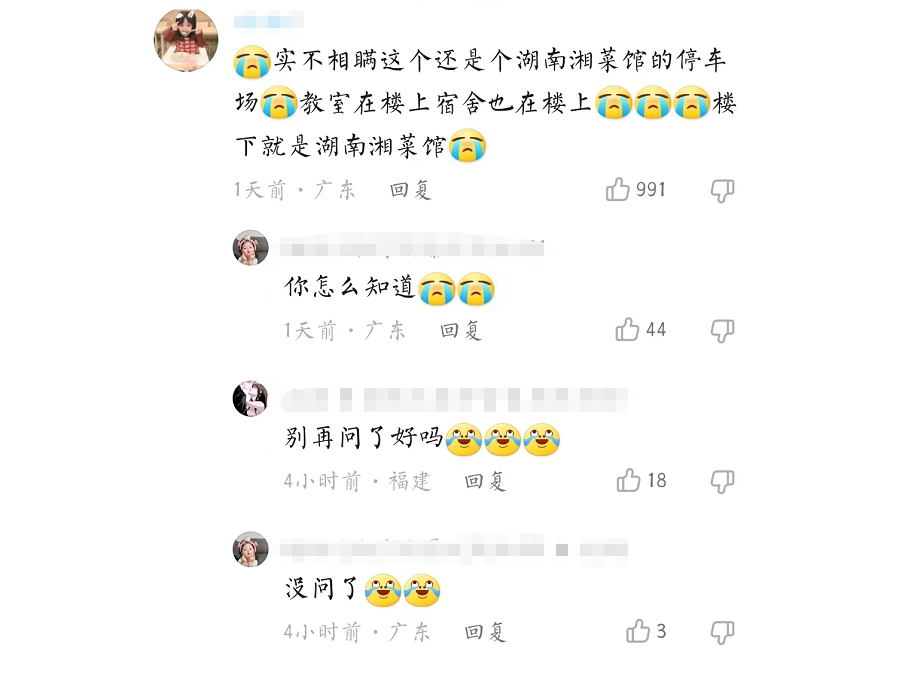Dislike the reply '你怎么知道'
The width and height of the screenshot is (908, 679).
[x=722, y=331]
